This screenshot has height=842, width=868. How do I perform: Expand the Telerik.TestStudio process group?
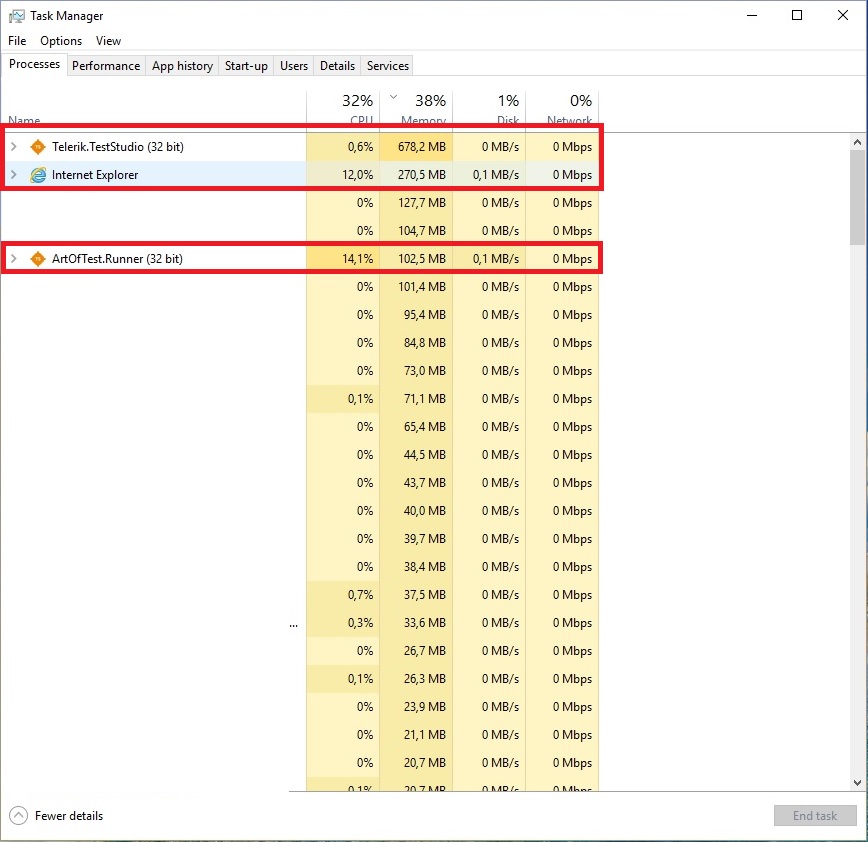tap(13, 147)
